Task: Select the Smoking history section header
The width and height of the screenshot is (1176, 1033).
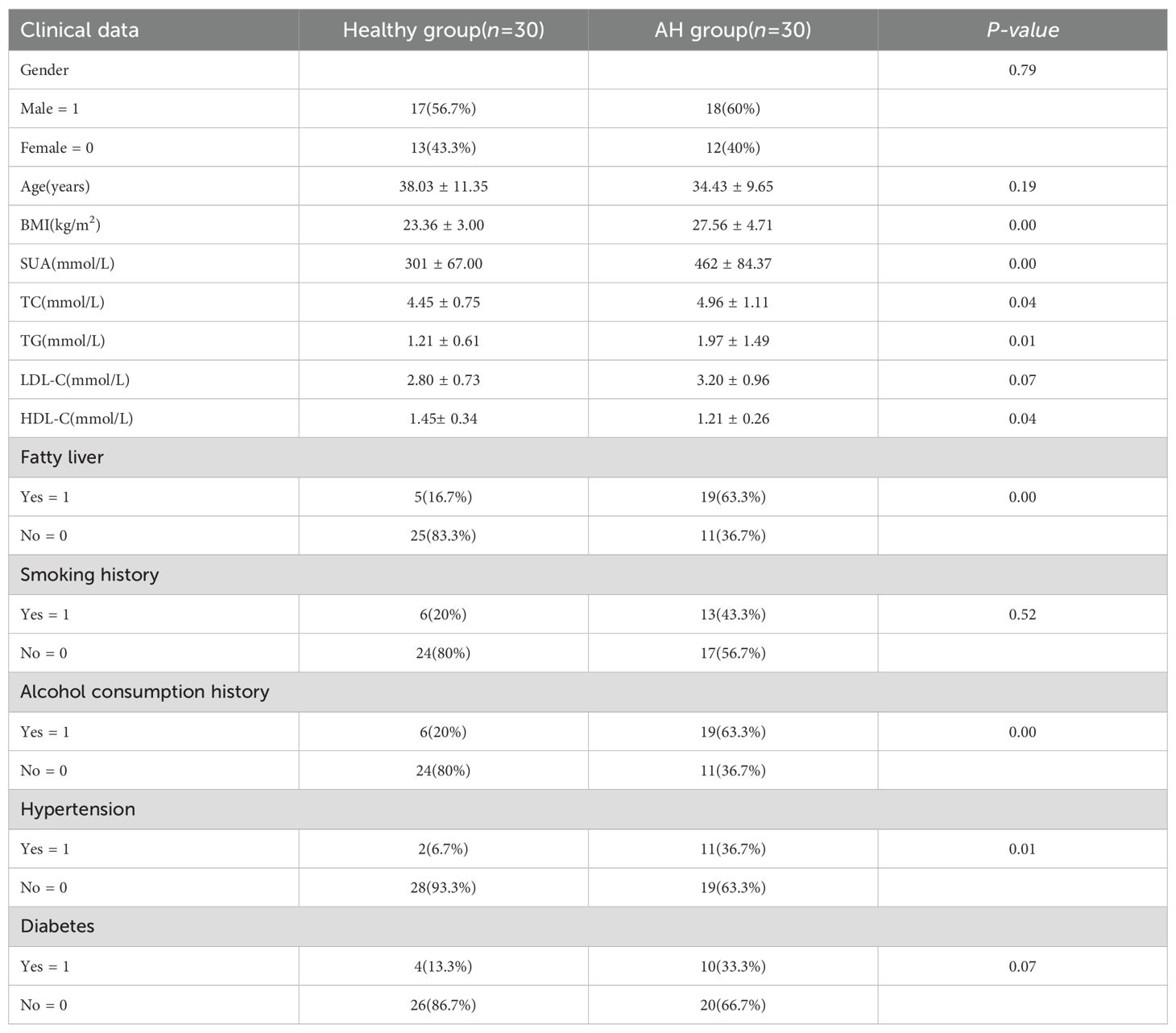Action: [89, 575]
